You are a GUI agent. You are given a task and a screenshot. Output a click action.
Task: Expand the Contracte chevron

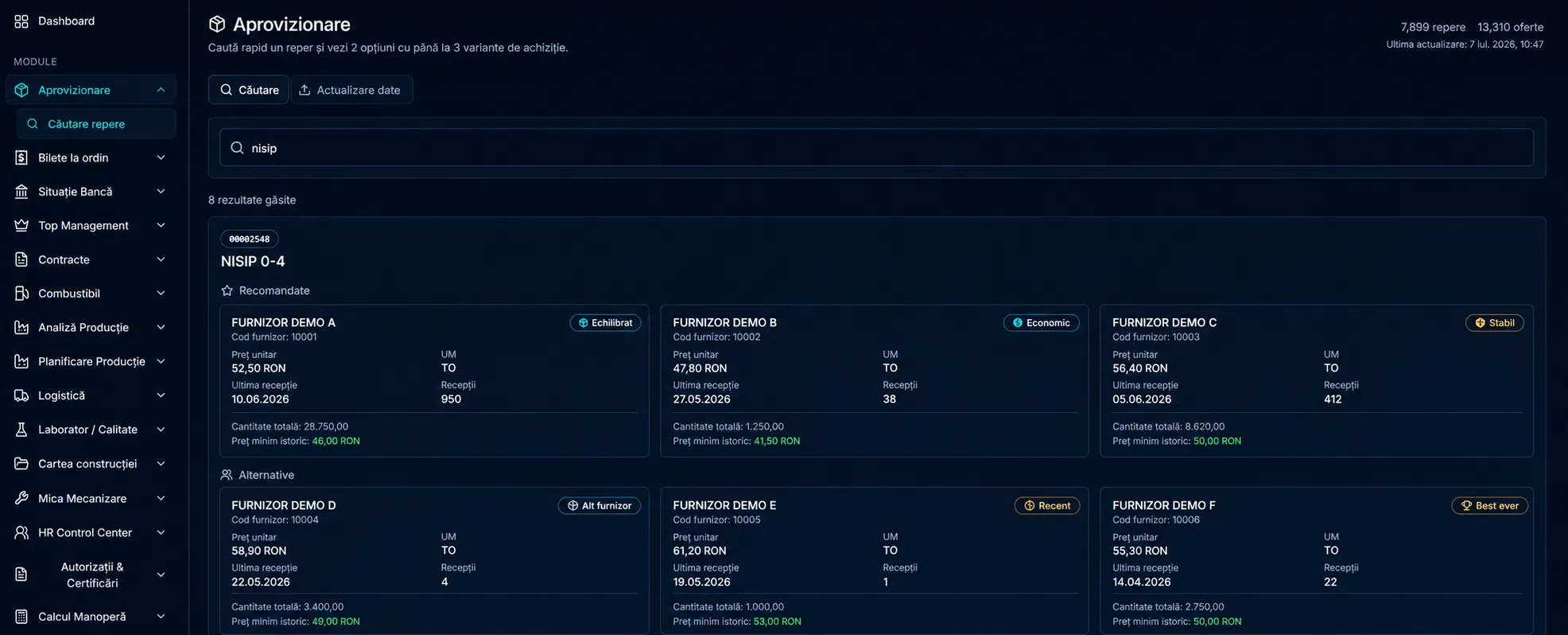(161, 259)
